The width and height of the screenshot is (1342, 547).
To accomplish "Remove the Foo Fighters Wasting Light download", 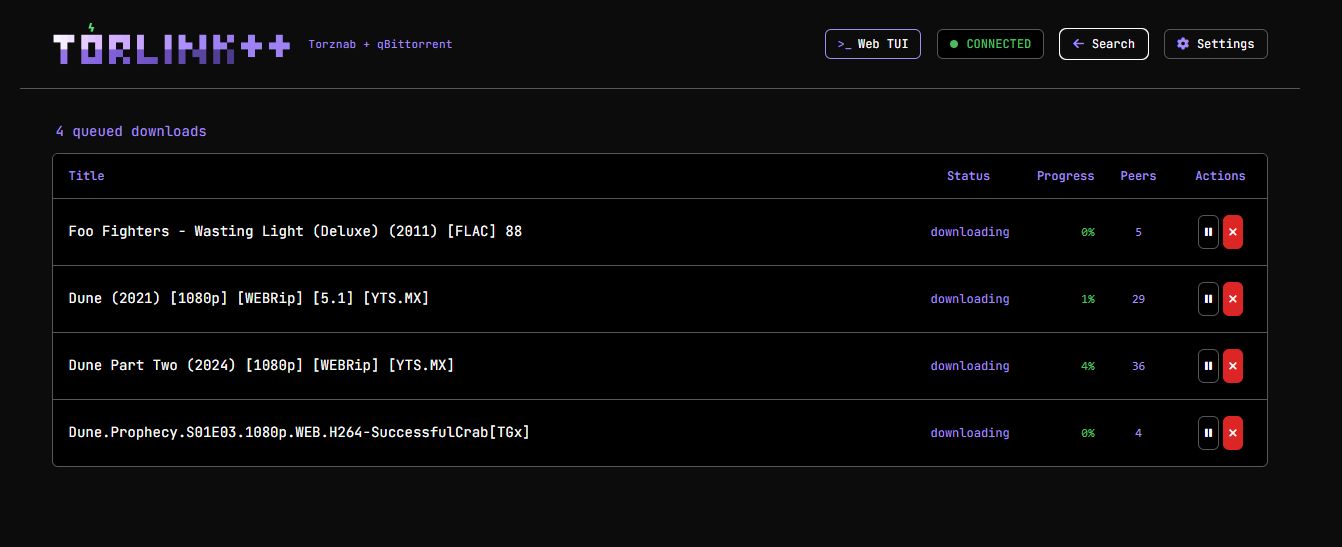I will pyautogui.click(x=1233, y=232).
